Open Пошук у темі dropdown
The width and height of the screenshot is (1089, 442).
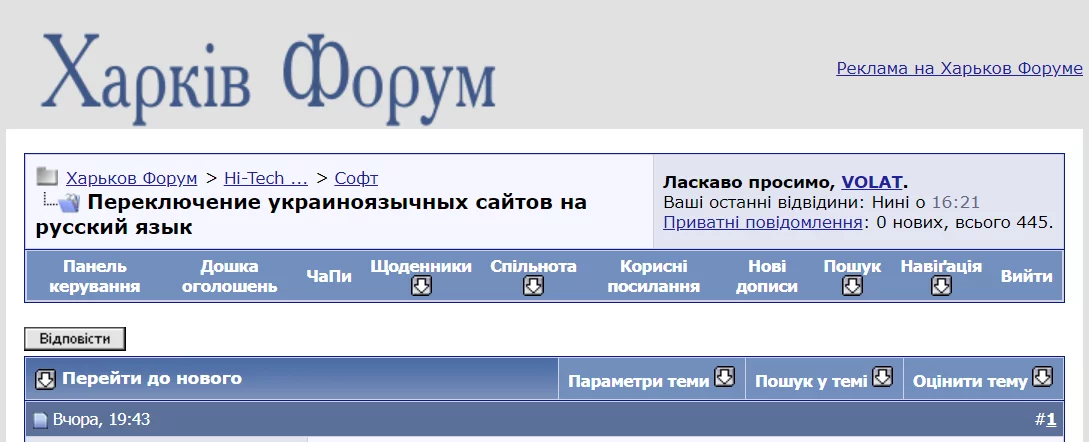tap(824, 379)
